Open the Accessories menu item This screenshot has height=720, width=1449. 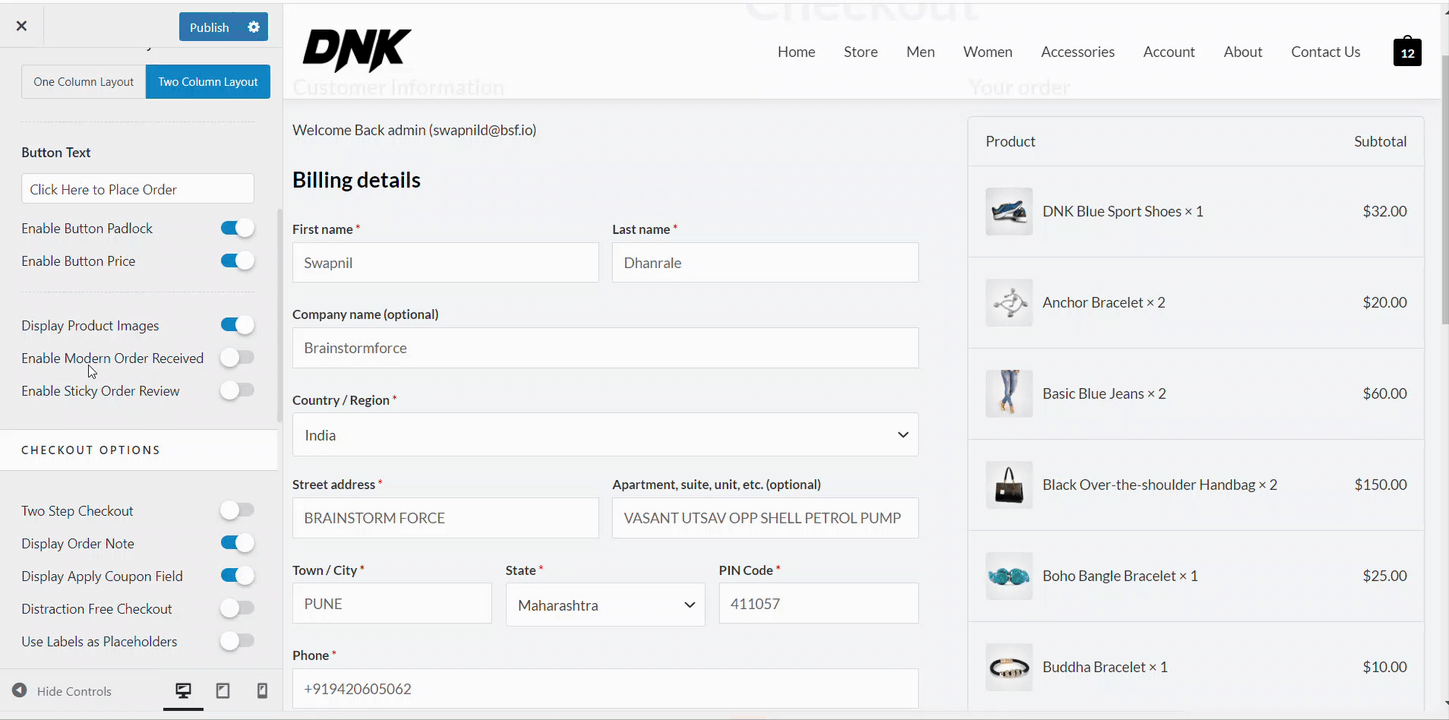(1078, 52)
